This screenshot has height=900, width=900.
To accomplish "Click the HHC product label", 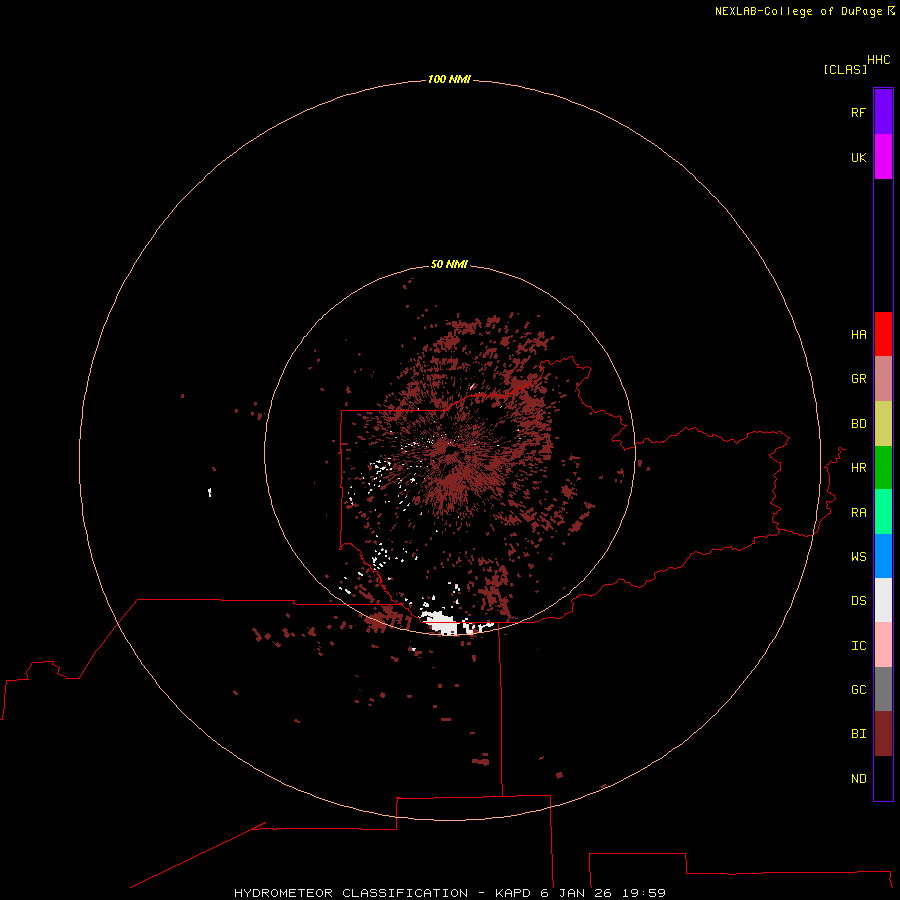I will 878,60.
